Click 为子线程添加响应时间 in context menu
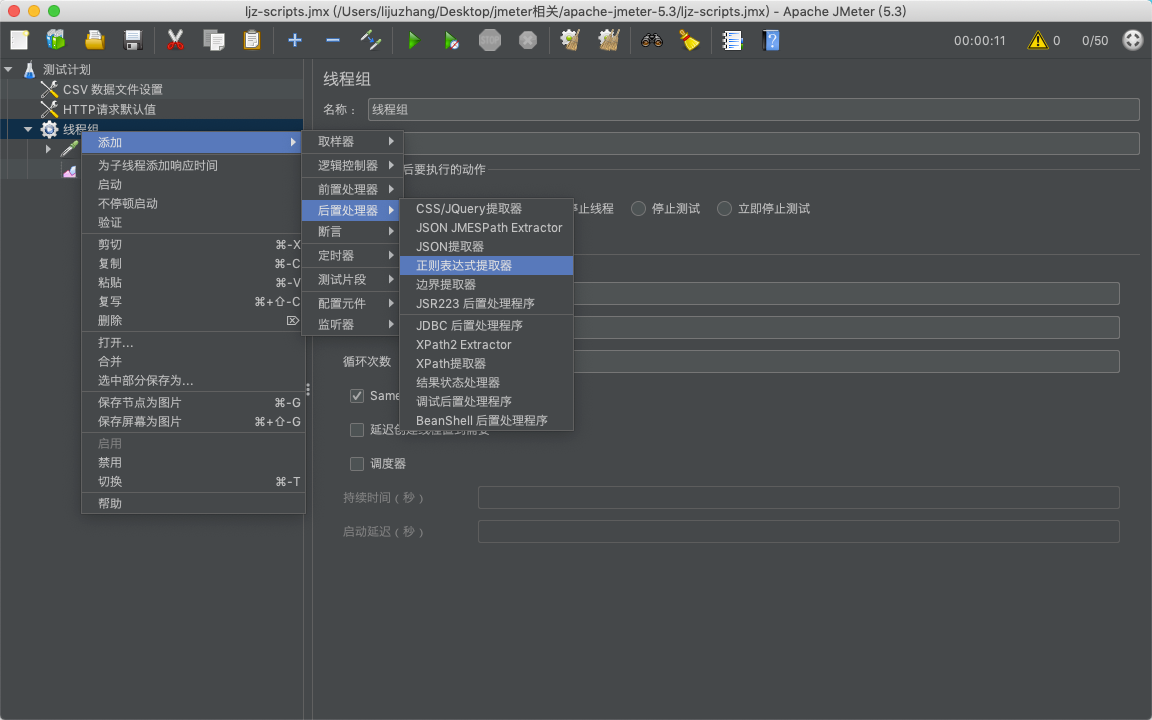1152x720 pixels. click(192, 165)
